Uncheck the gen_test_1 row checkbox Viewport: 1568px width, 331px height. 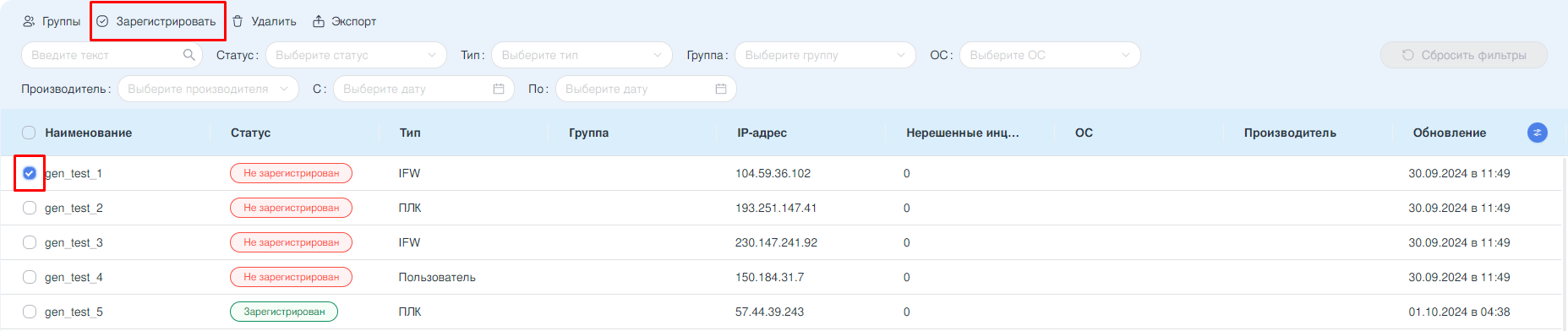click(30, 173)
